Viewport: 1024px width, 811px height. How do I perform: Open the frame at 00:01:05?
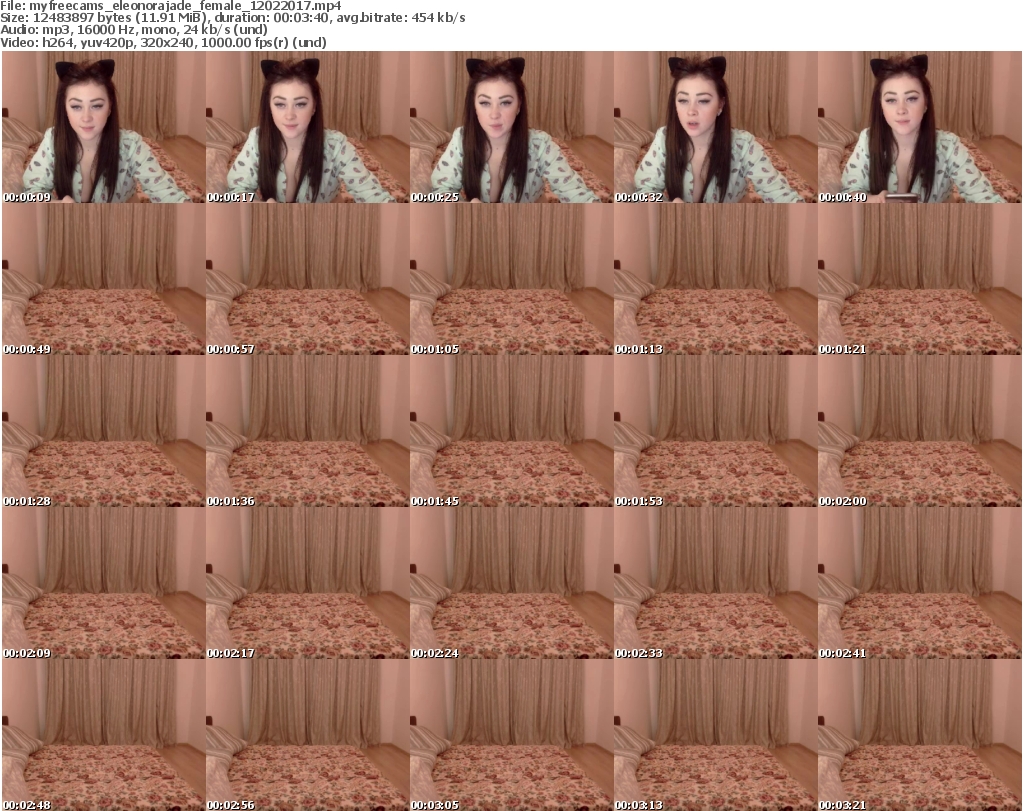(x=511, y=279)
